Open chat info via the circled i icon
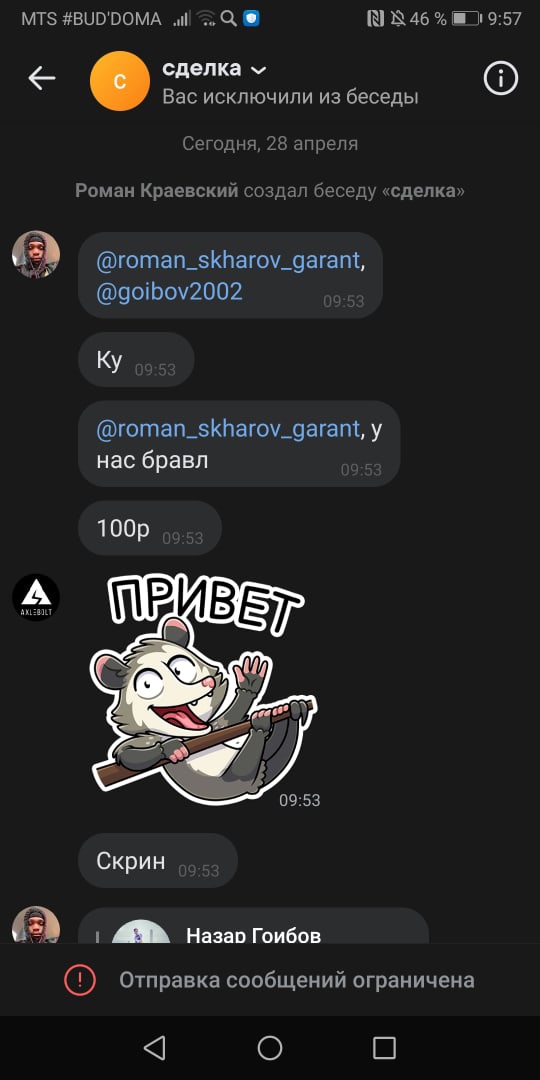Screen dimensions: 540x1080 click(501, 79)
